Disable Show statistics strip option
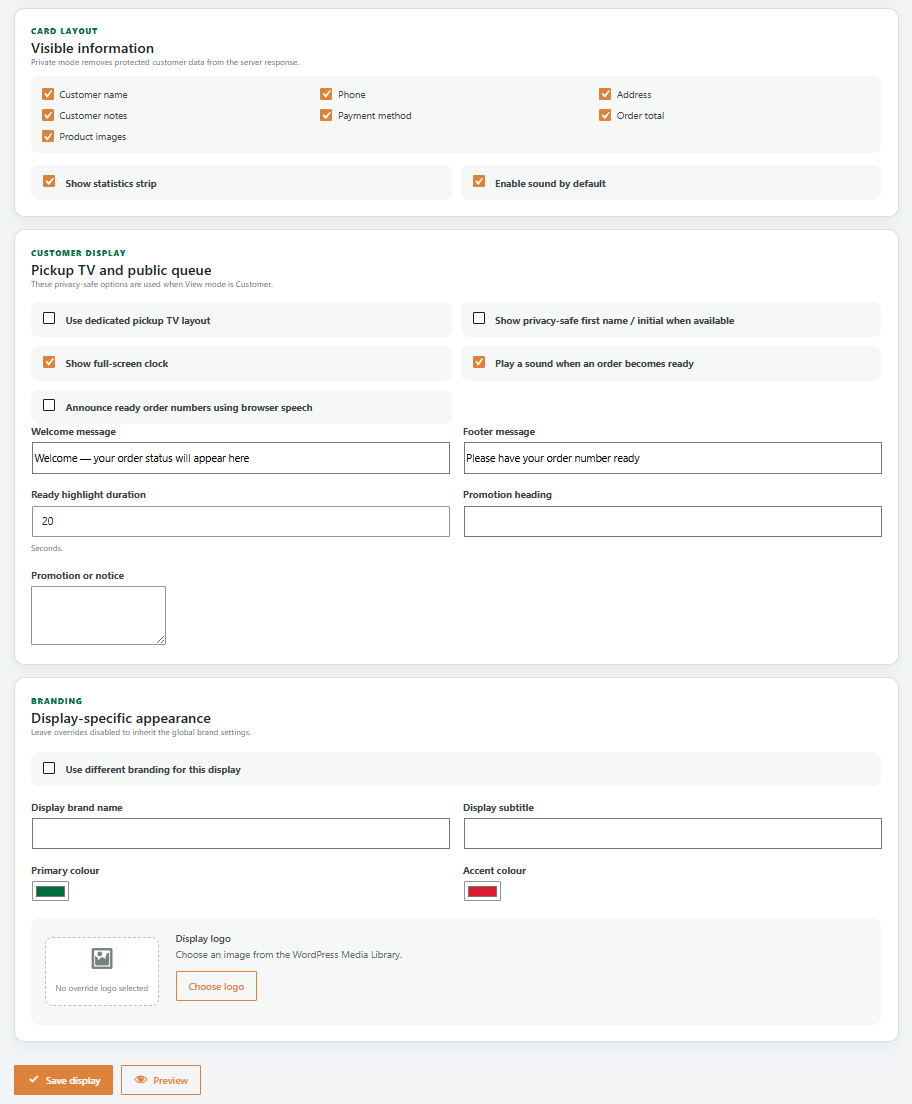Viewport: 912px width, 1104px height. pos(49,181)
